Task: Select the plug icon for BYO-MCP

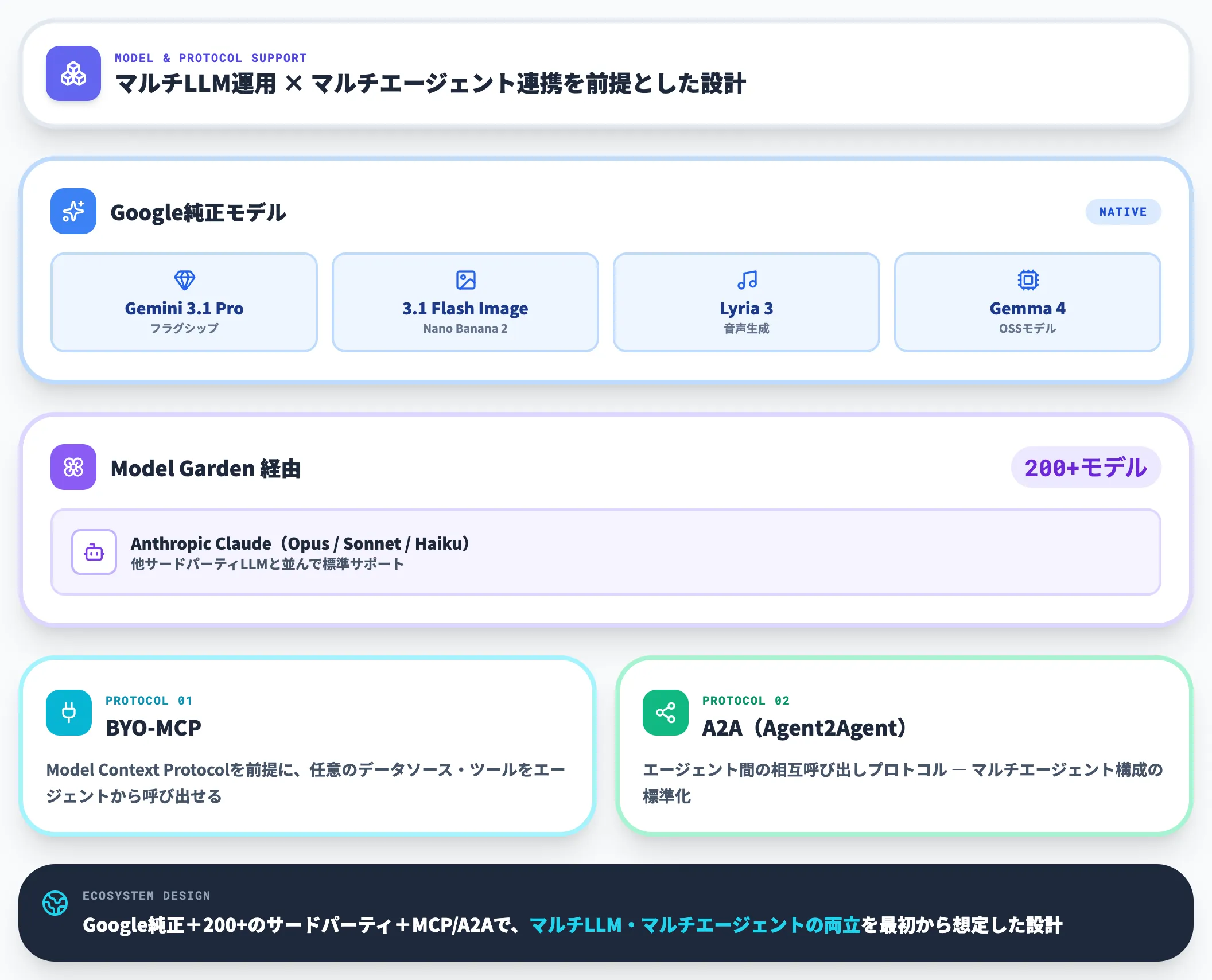Action: coord(68,713)
